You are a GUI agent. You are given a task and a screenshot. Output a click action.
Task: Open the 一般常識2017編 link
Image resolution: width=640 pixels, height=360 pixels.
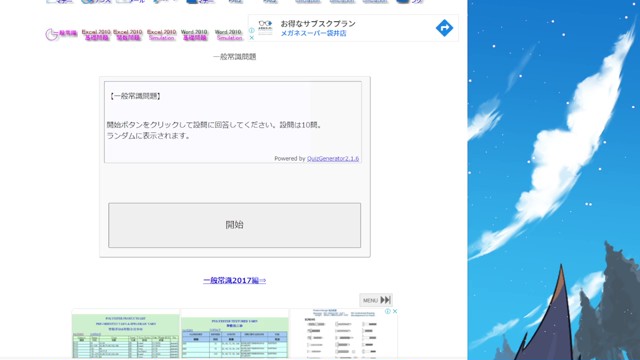[x=235, y=280]
